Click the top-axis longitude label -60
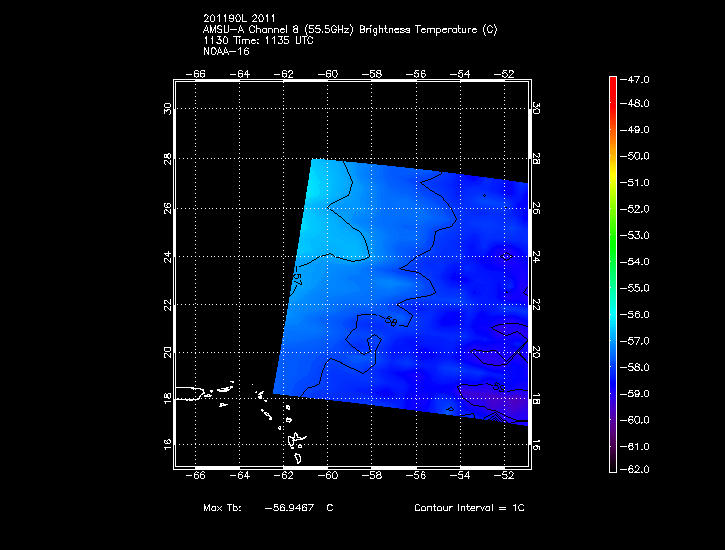 coord(328,74)
